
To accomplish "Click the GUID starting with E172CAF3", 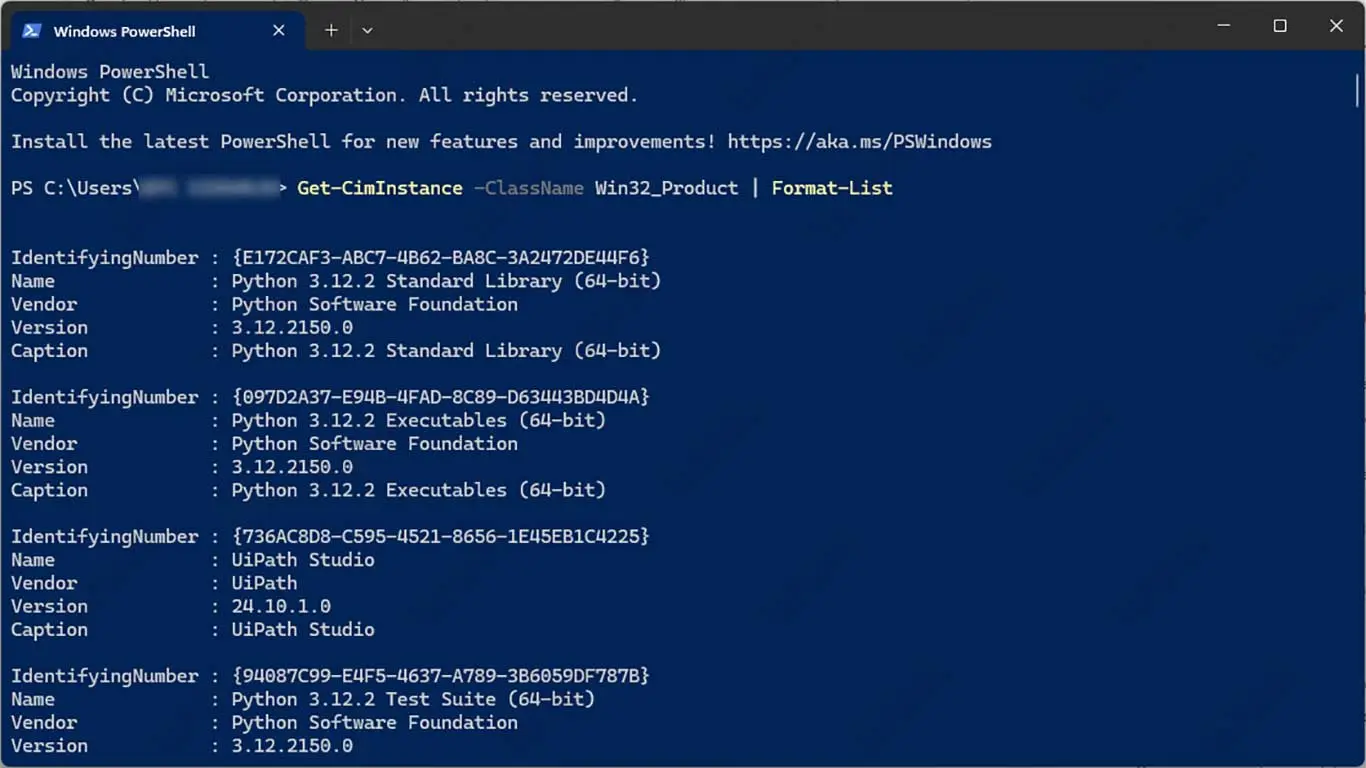I will click(x=440, y=258).
